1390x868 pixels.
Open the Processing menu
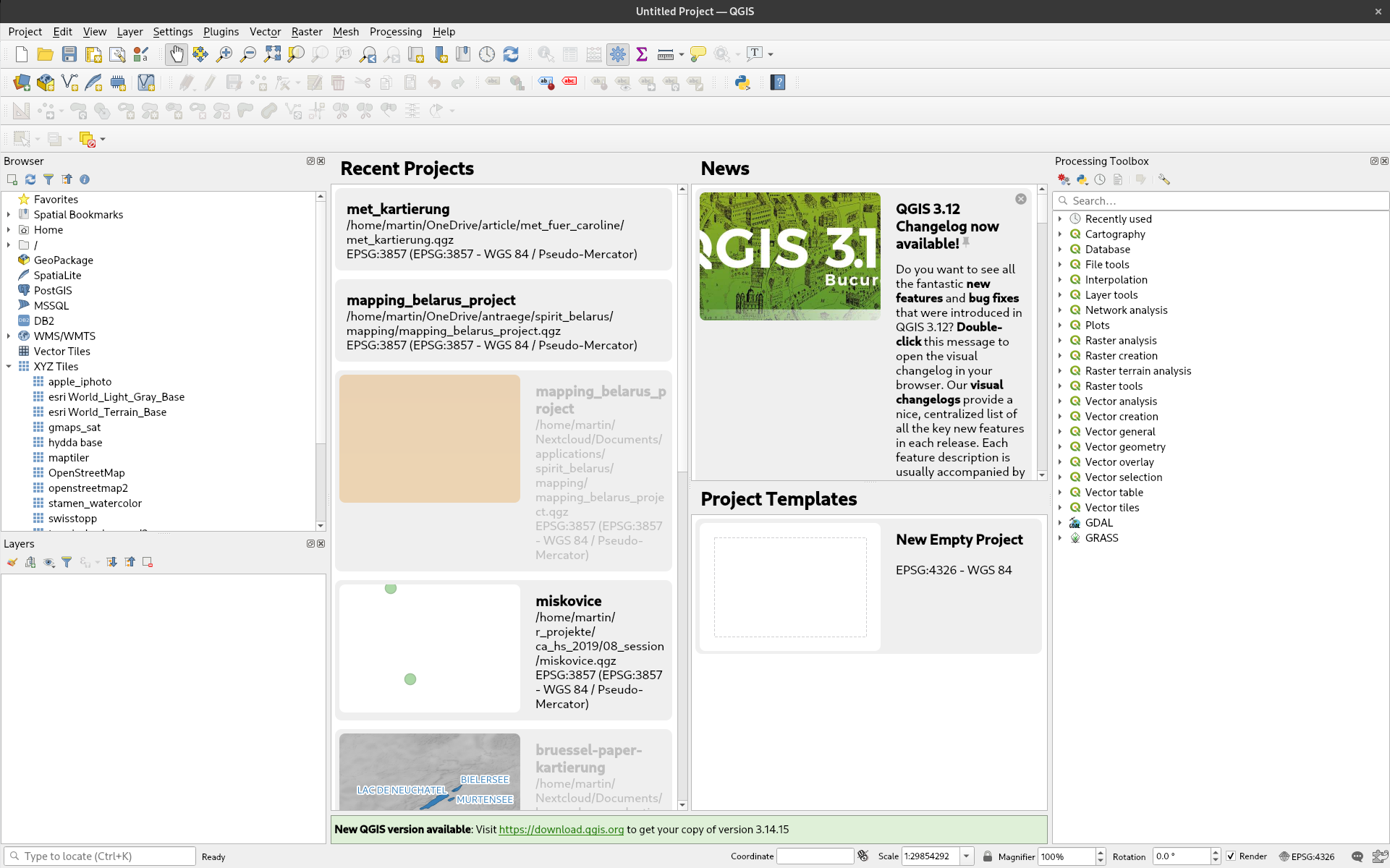point(395,32)
